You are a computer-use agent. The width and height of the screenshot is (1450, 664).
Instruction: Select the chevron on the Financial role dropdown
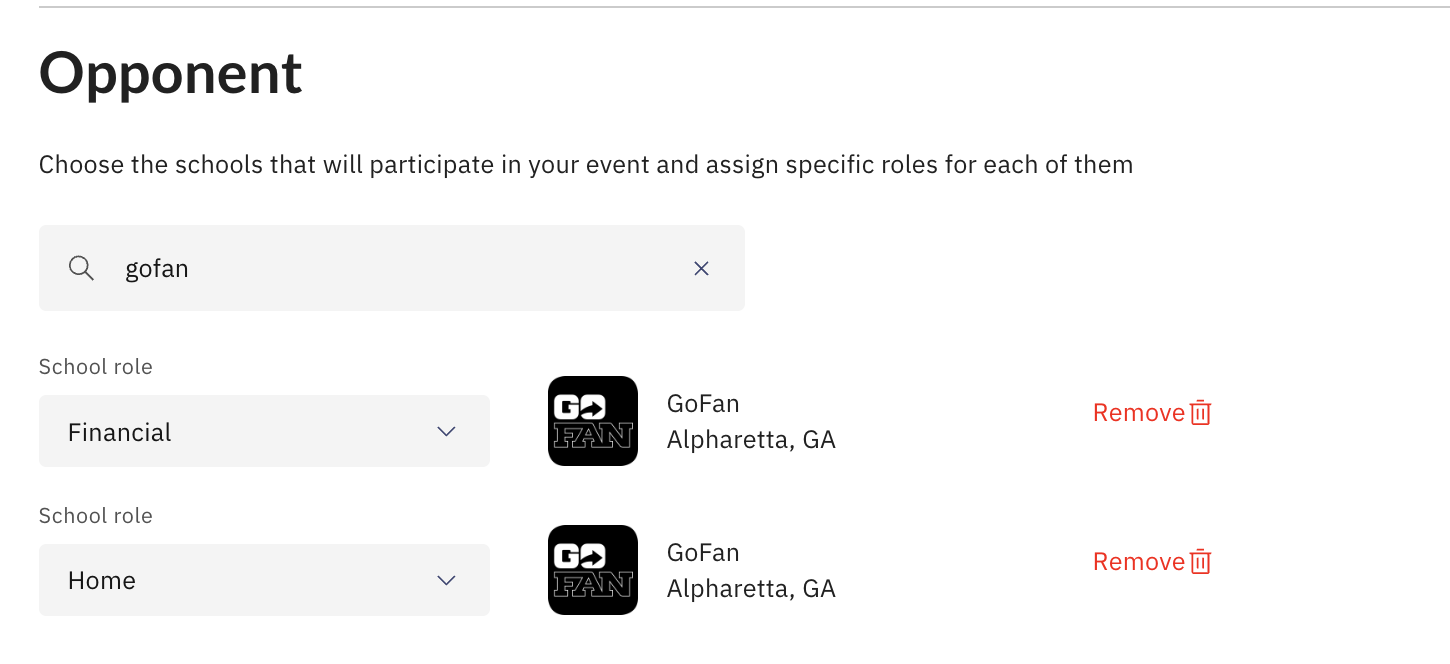click(446, 431)
